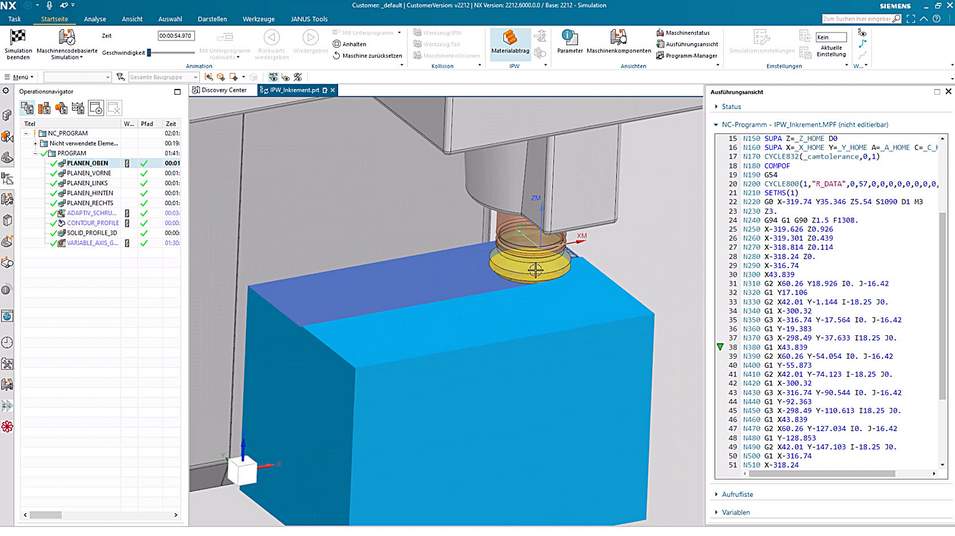Open the Auswahl ribbon tab
955x536 pixels.
(x=170, y=19)
